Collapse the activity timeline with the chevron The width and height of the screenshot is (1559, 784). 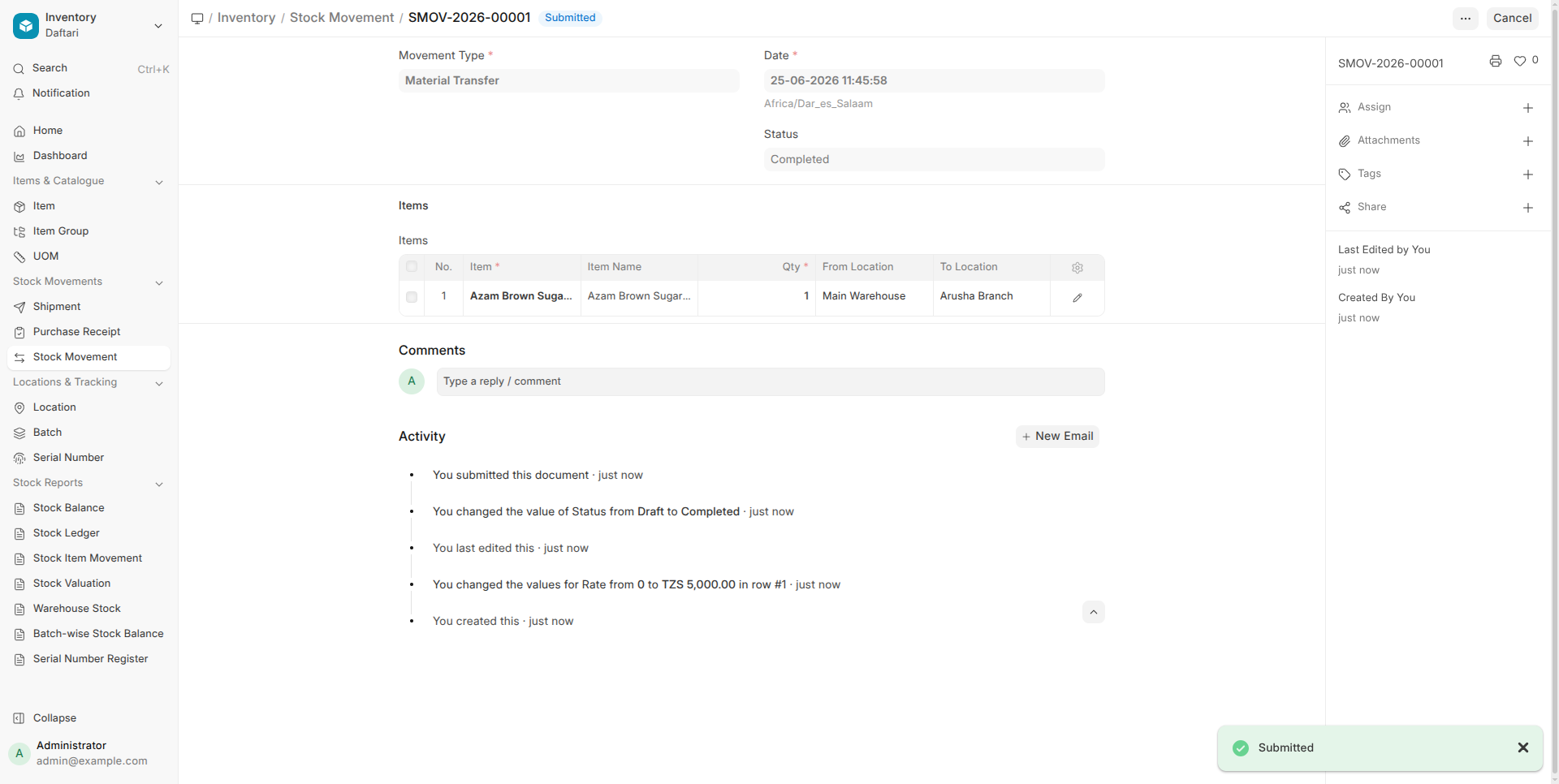1093,612
